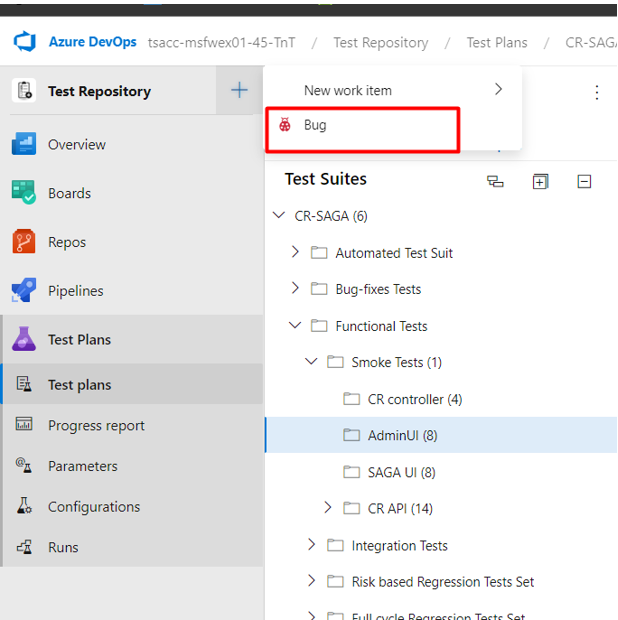This screenshot has height=620, width=618.
Task: Expand the CR API (14) chevron
Action: point(327,508)
